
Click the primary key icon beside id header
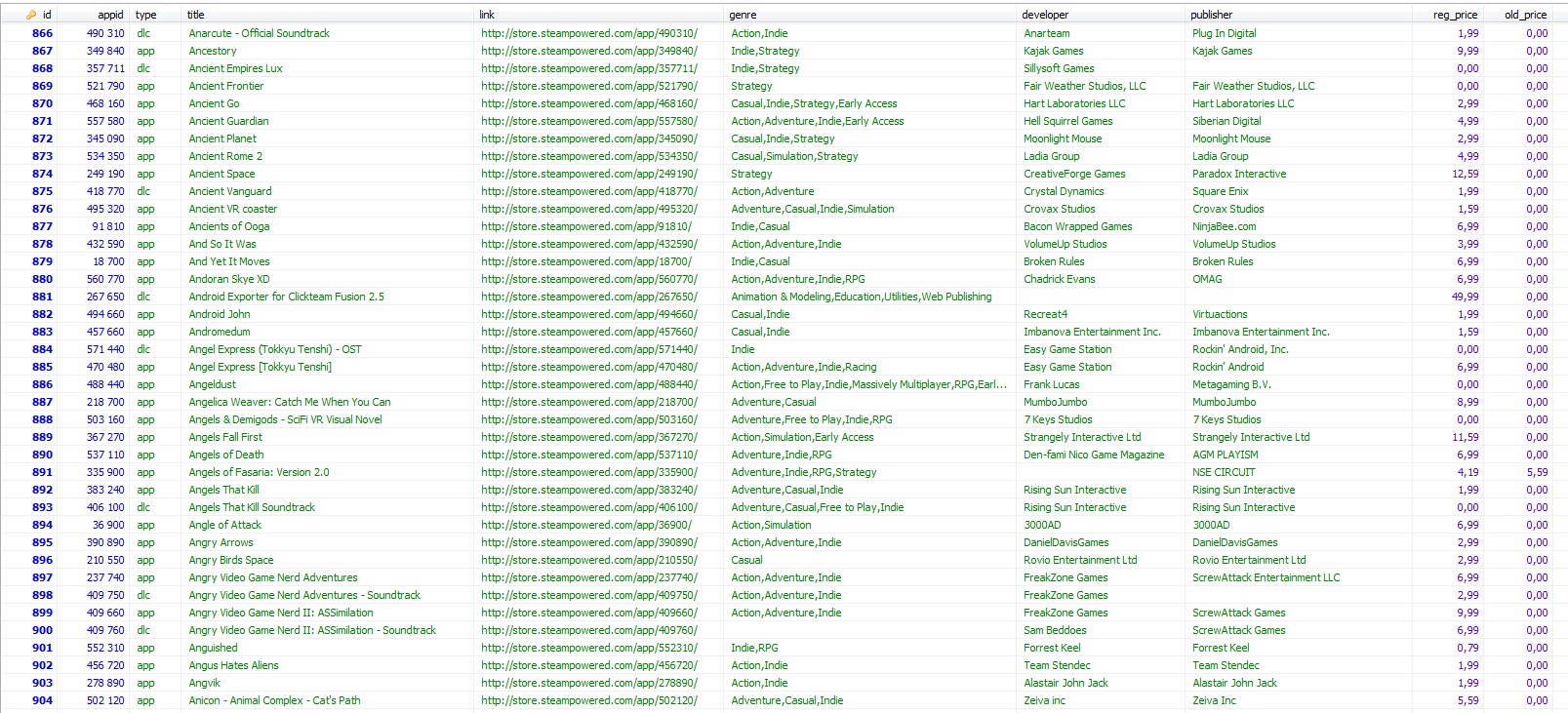[x=31, y=15]
